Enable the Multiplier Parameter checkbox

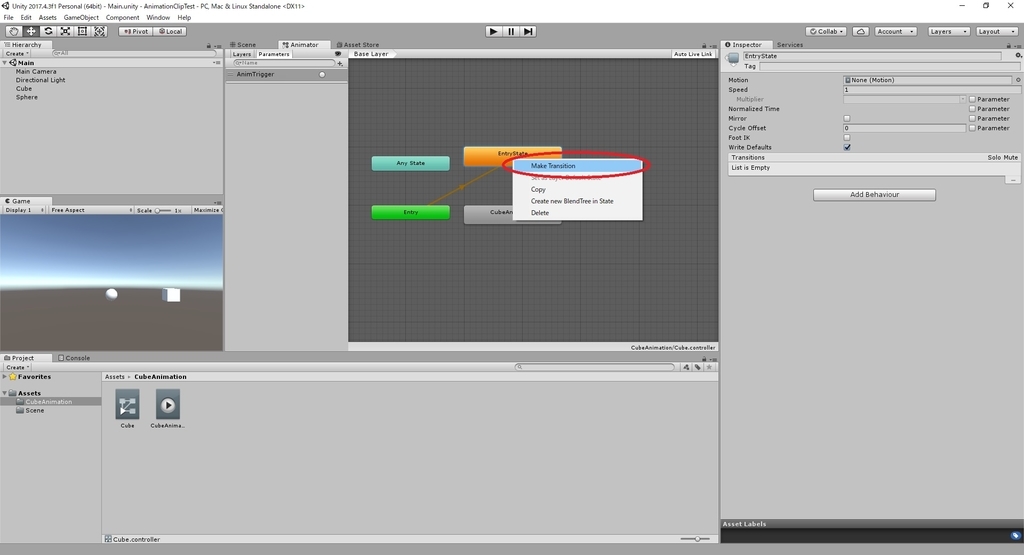(972, 99)
